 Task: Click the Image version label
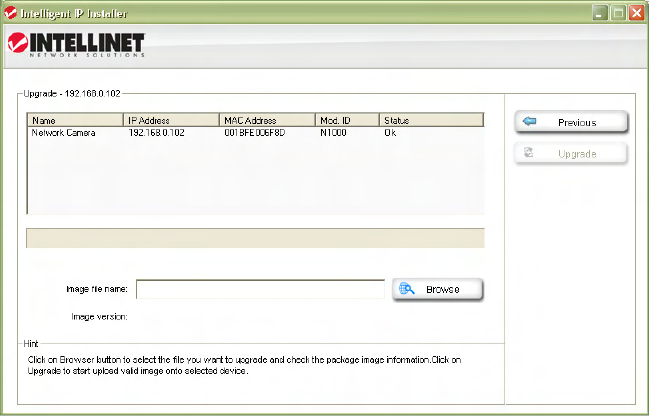[99, 317]
